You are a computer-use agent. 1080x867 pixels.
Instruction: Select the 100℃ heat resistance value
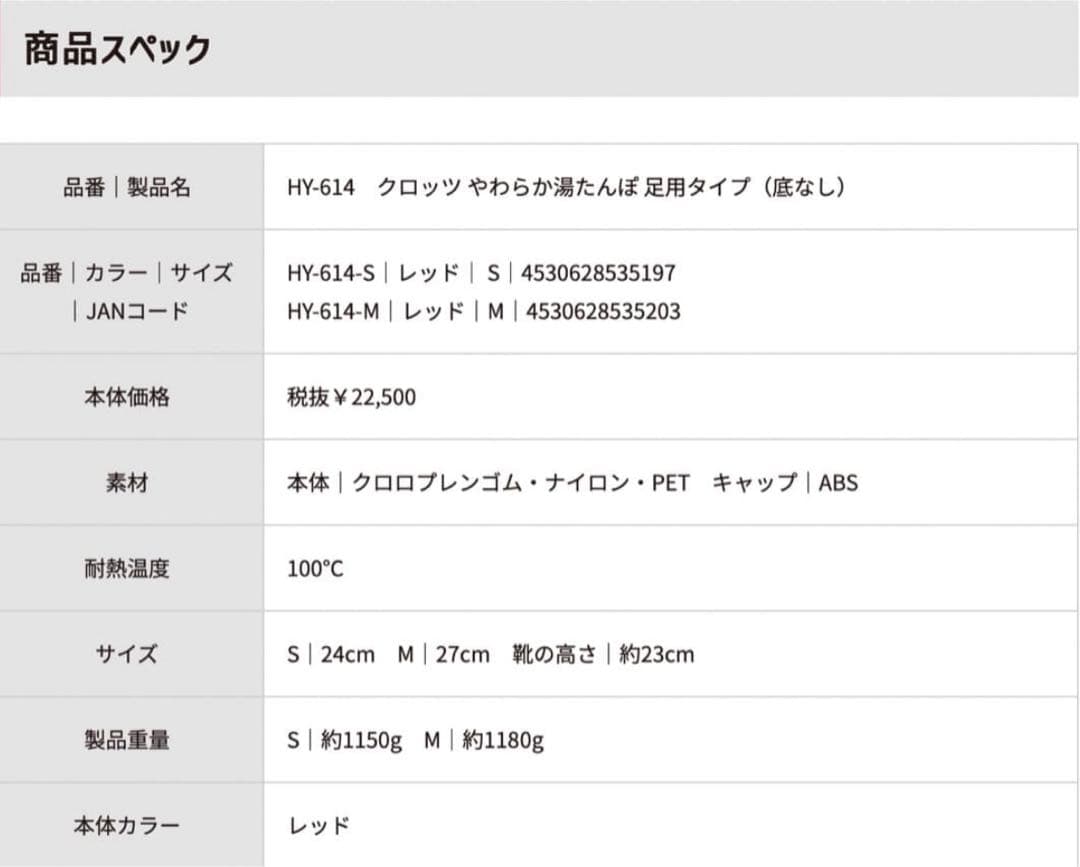click(x=315, y=569)
